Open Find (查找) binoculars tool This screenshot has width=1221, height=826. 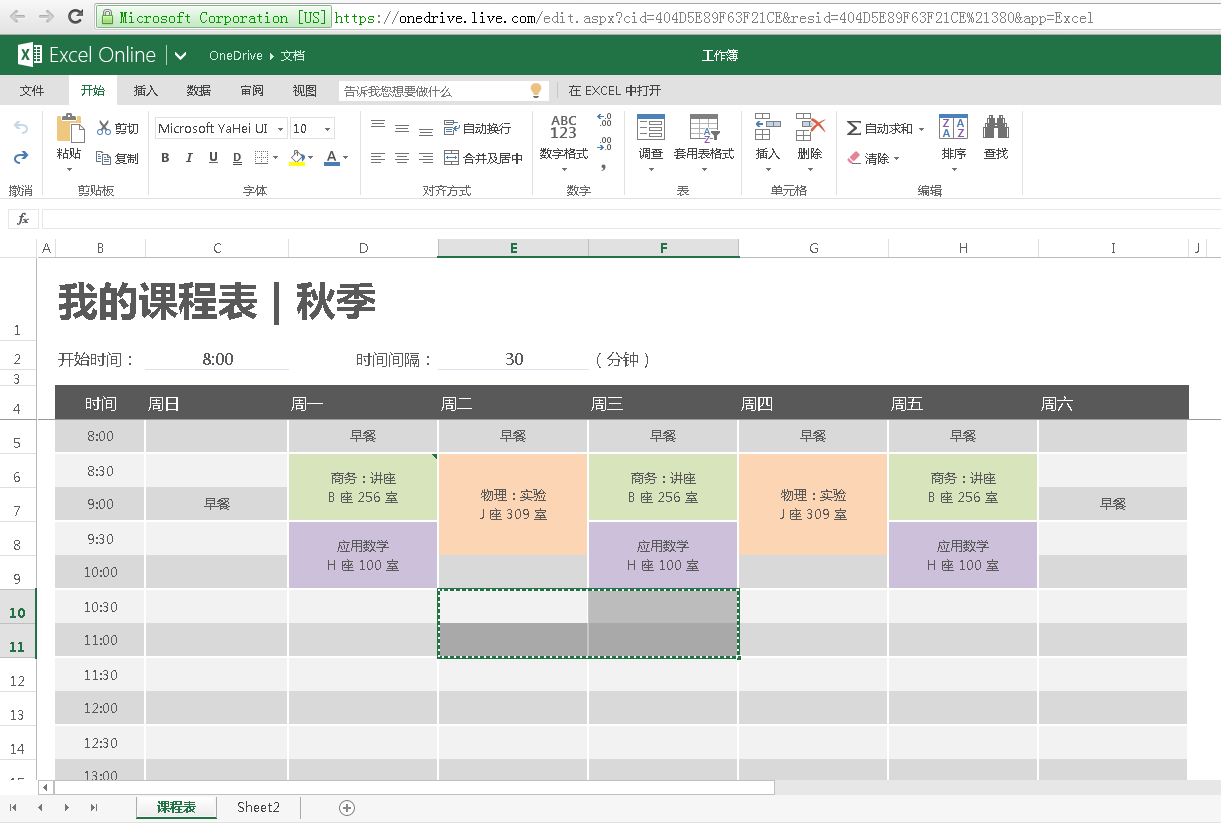[995, 128]
